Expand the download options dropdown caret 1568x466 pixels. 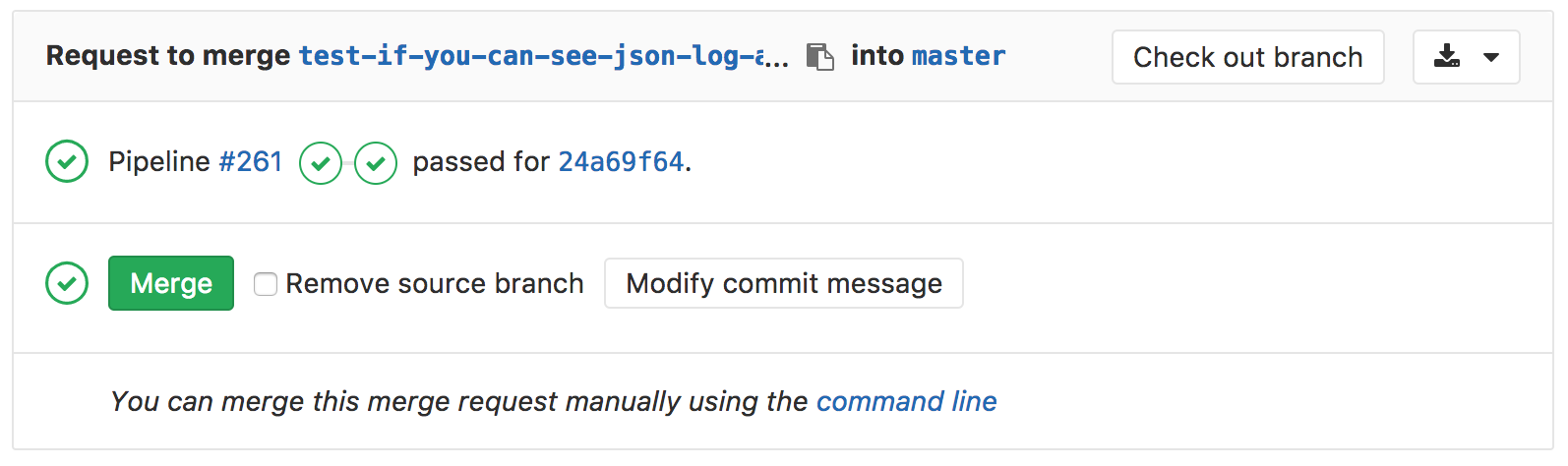pyautogui.click(x=1491, y=57)
